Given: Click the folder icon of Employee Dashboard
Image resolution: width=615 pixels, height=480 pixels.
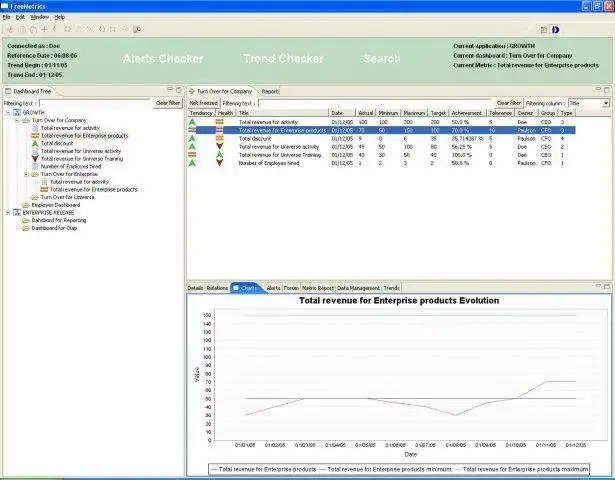Looking at the screenshot, I should tap(26, 205).
